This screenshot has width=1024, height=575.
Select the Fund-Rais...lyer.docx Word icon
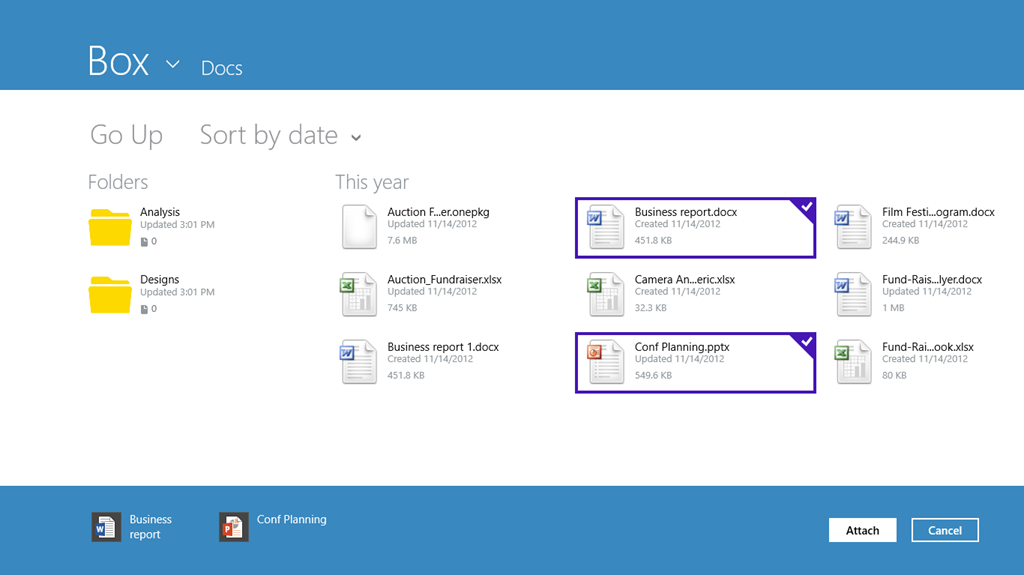(x=853, y=294)
